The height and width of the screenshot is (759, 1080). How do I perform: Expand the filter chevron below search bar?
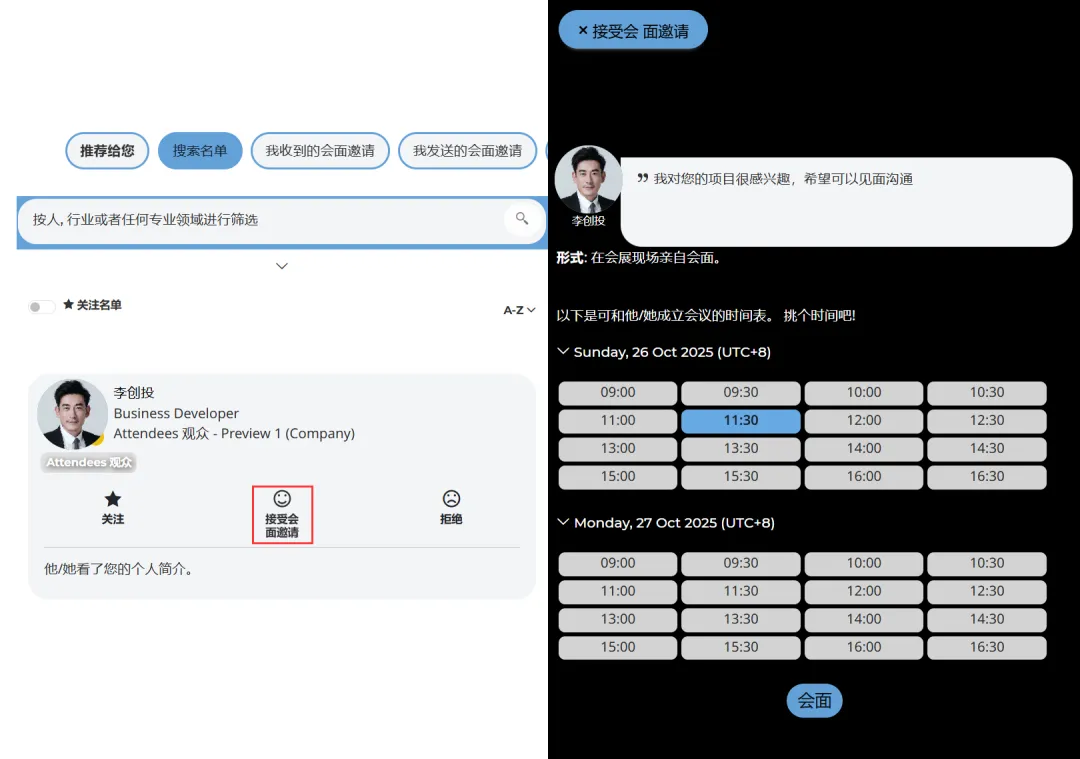point(282,266)
